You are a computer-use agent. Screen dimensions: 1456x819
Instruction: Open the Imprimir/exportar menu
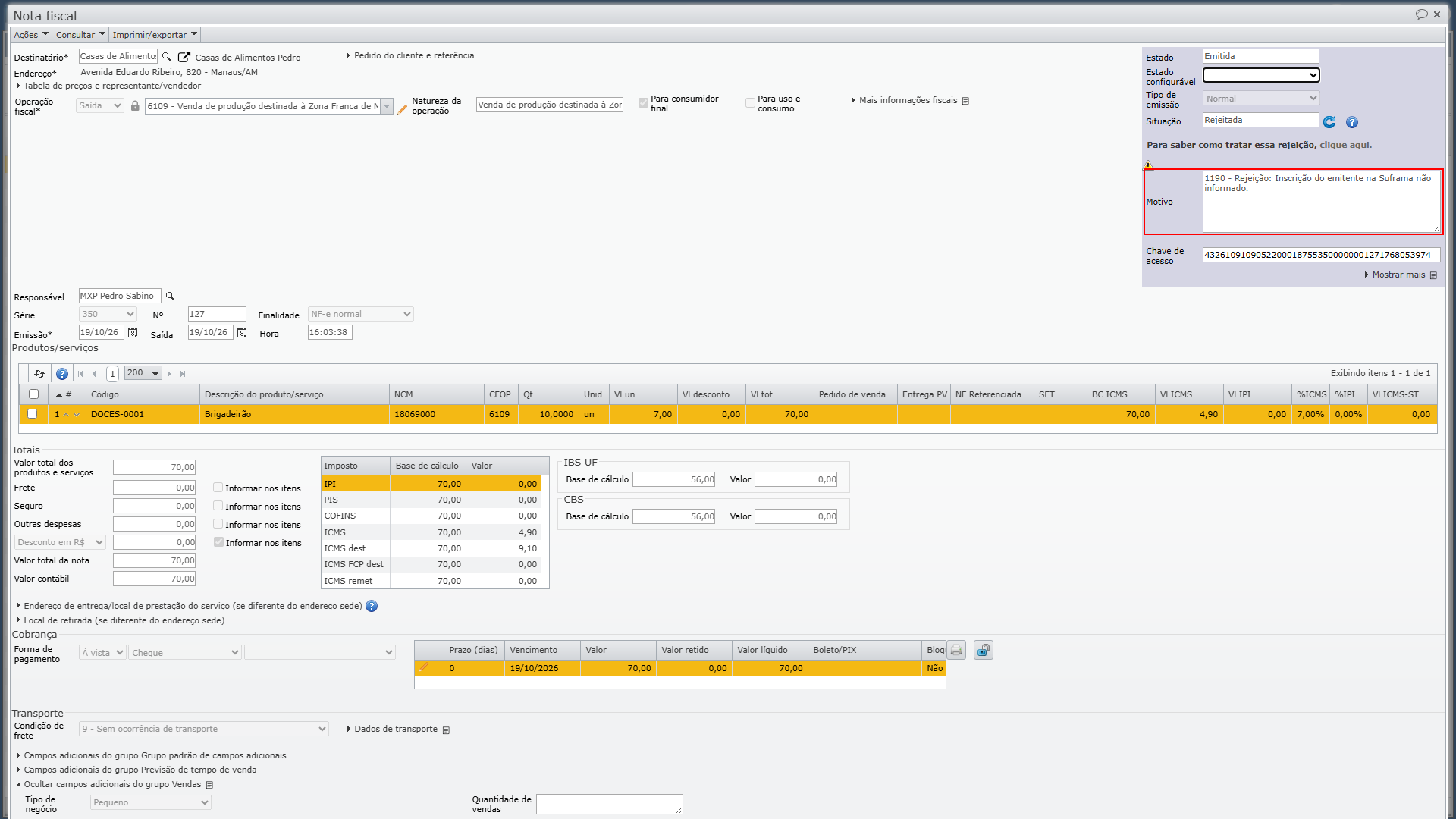tap(155, 34)
